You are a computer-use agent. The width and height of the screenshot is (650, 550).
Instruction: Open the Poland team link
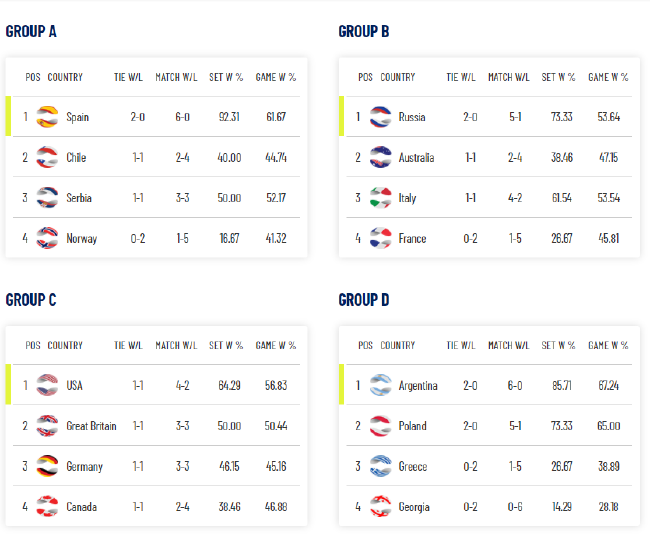pyautogui.click(x=412, y=426)
